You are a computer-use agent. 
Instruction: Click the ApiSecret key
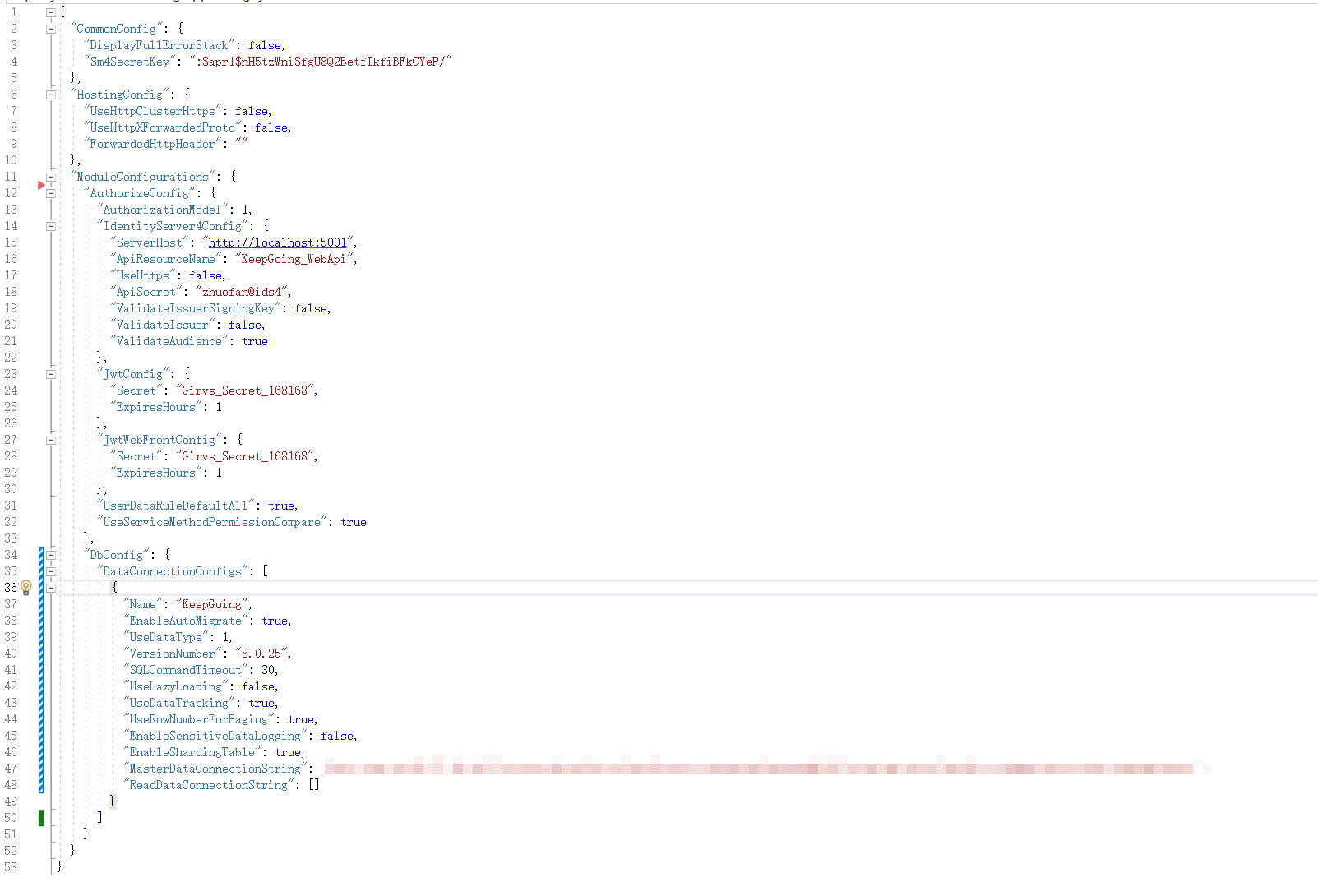tap(146, 292)
